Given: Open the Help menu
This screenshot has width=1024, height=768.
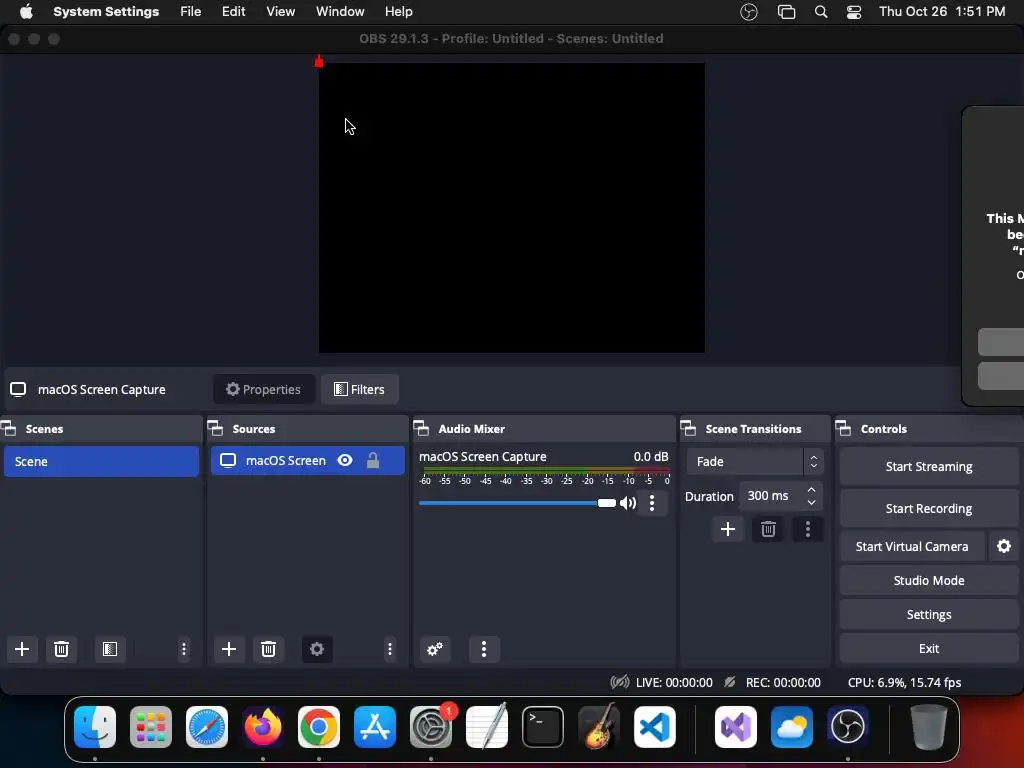Looking at the screenshot, I should tap(398, 12).
